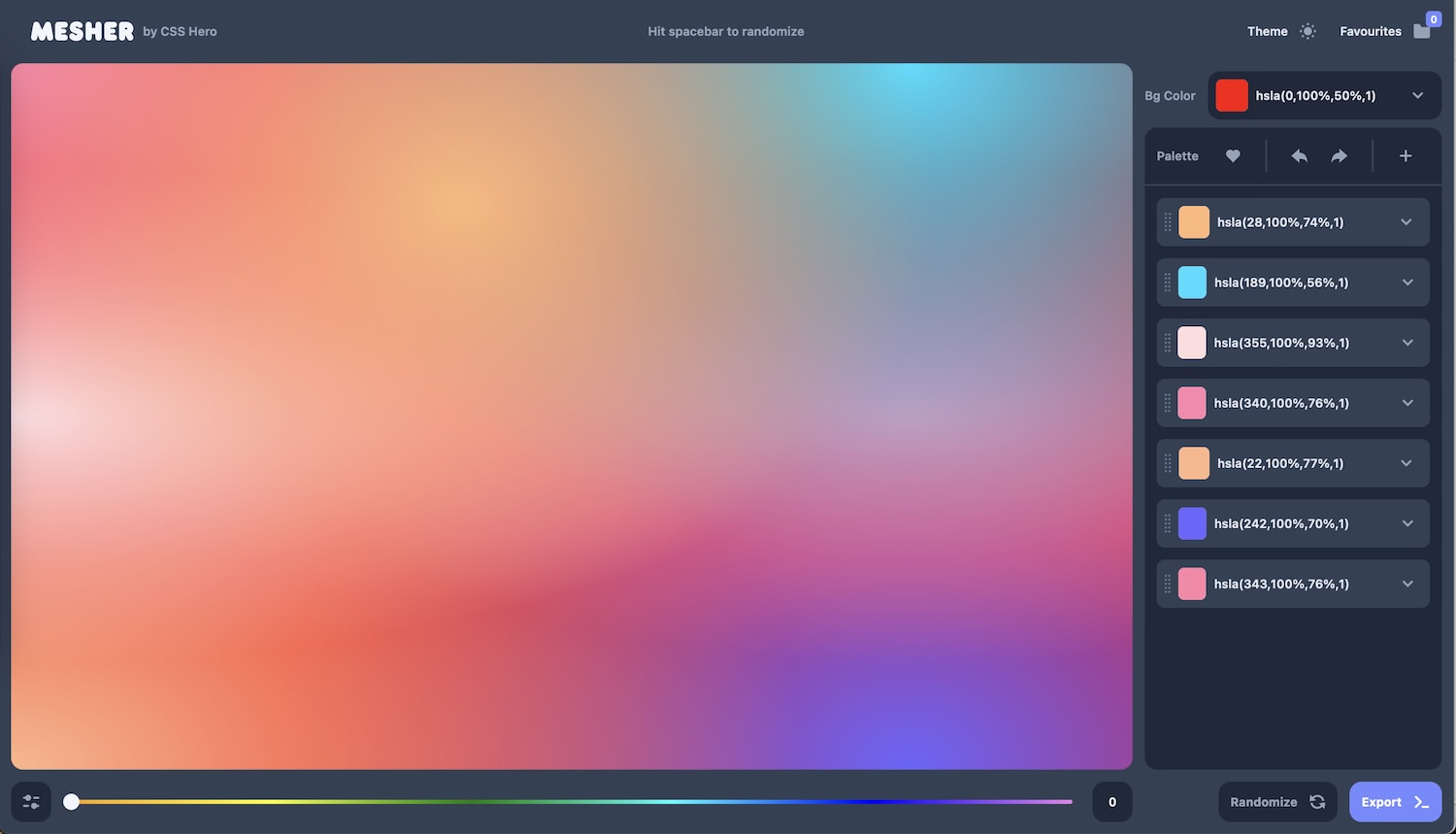Click the drag handle of hsla(343,100%,76%,1)

1168,584
